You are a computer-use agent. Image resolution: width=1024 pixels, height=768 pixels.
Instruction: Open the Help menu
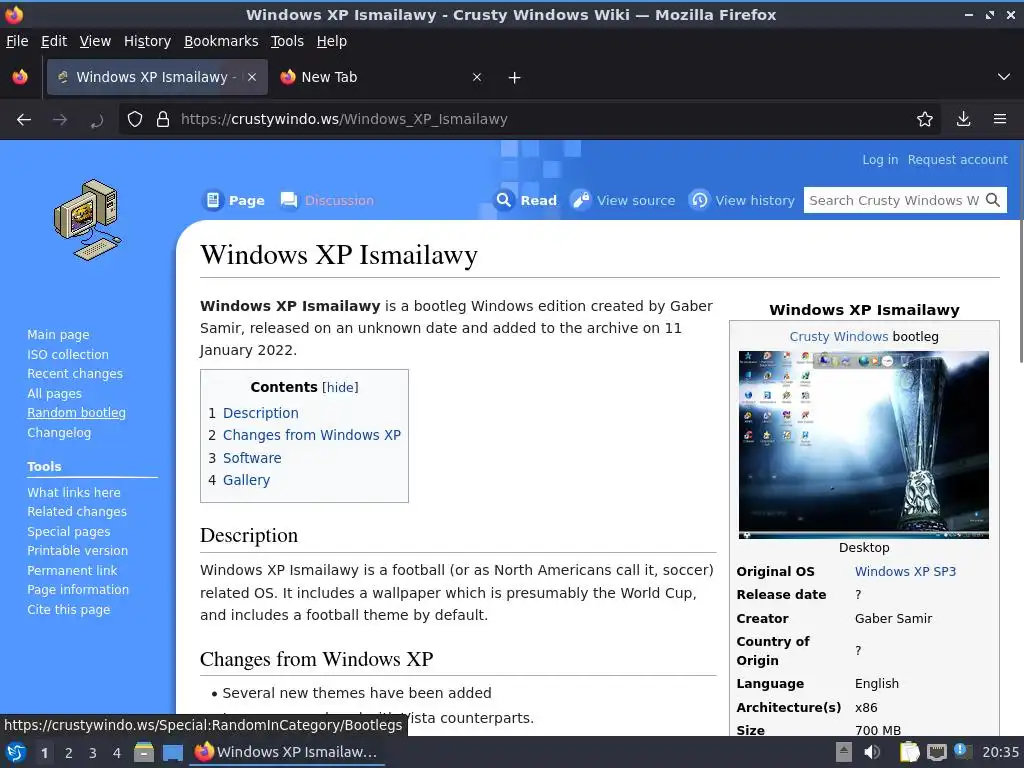(x=331, y=41)
